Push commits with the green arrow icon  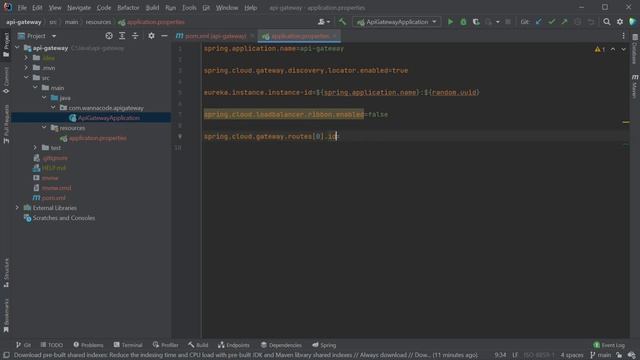pos(564,22)
